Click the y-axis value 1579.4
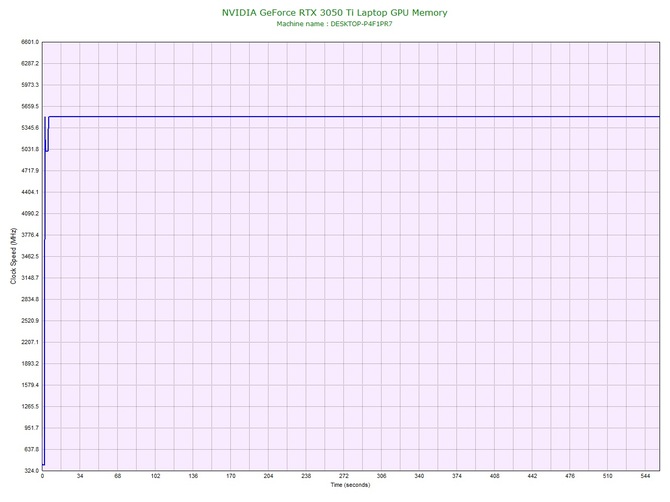The image size is (670, 502). point(30,385)
